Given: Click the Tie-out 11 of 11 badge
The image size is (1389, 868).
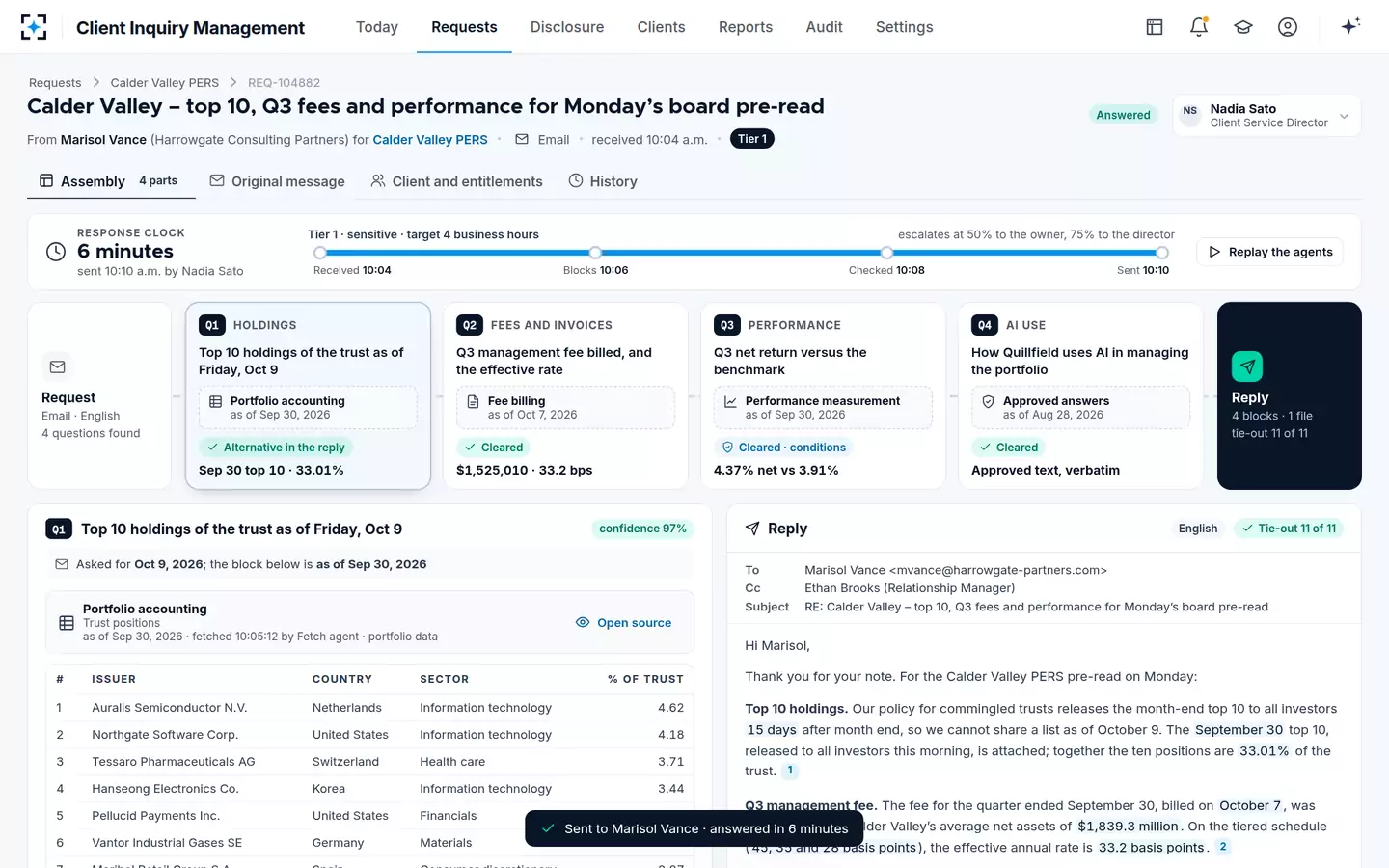Looking at the screenshot, I should (x=1289, y=529).
